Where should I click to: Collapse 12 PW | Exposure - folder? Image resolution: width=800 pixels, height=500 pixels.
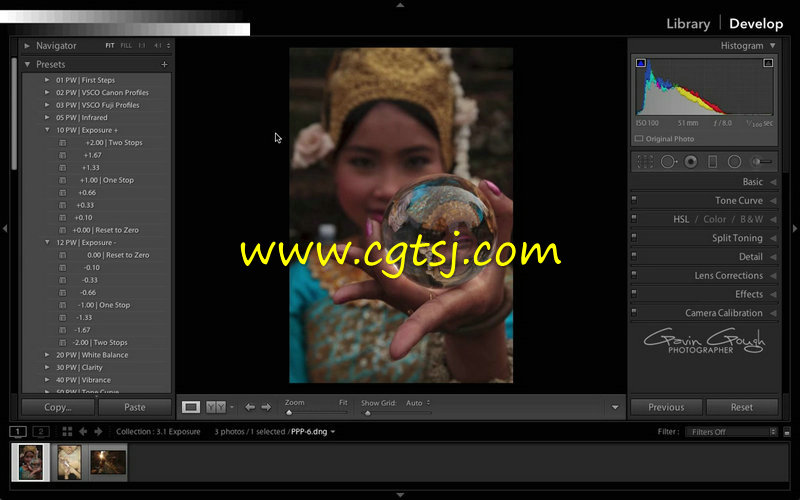pos(47,242)
